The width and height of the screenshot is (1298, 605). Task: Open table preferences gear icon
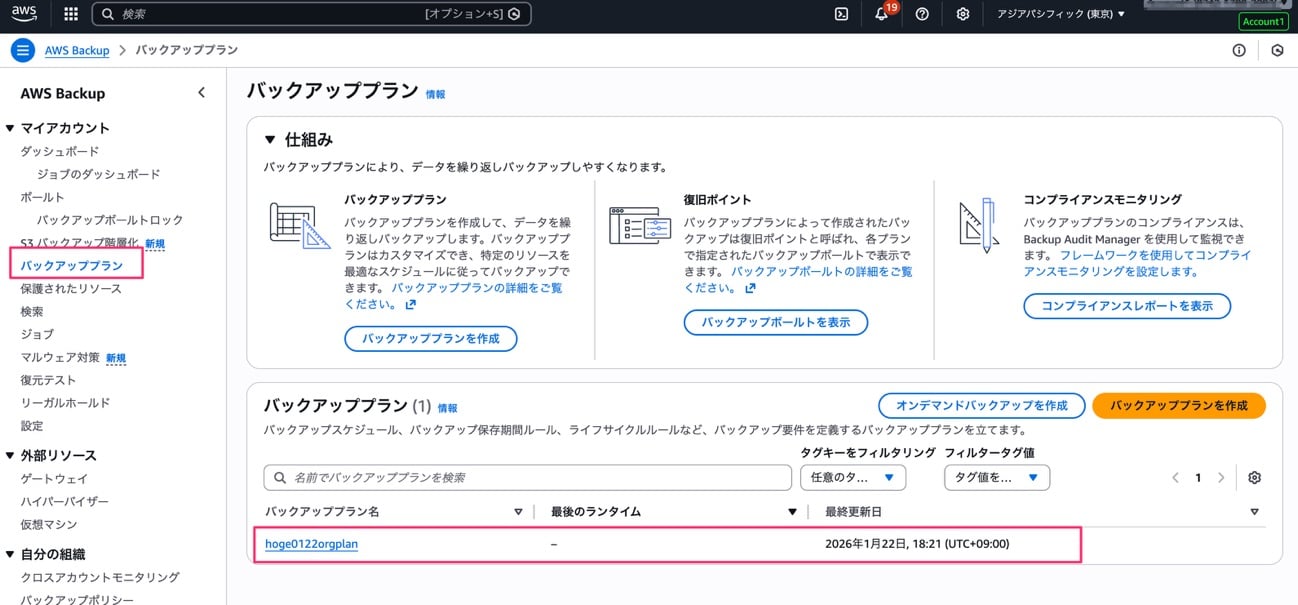1255,478
